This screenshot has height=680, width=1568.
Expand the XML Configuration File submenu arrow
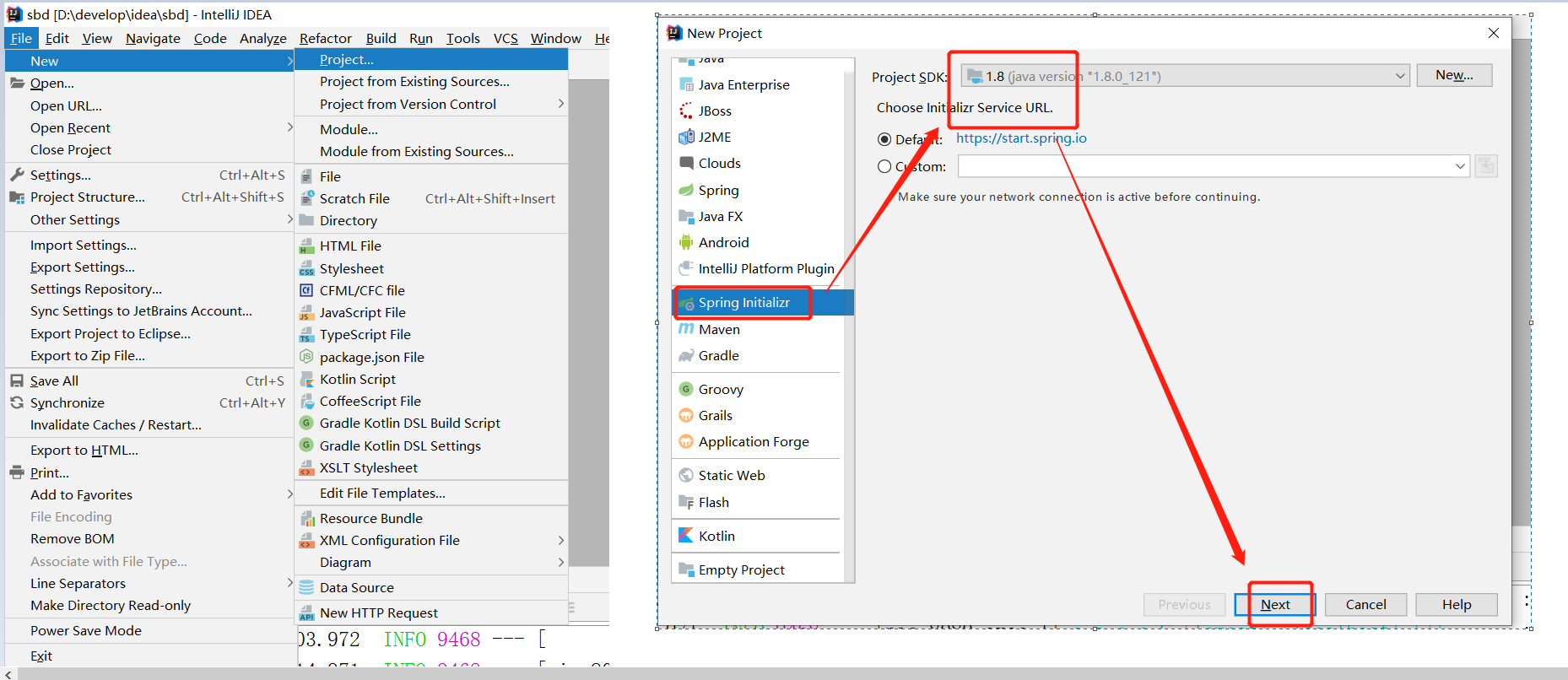(x=561, y=540)
